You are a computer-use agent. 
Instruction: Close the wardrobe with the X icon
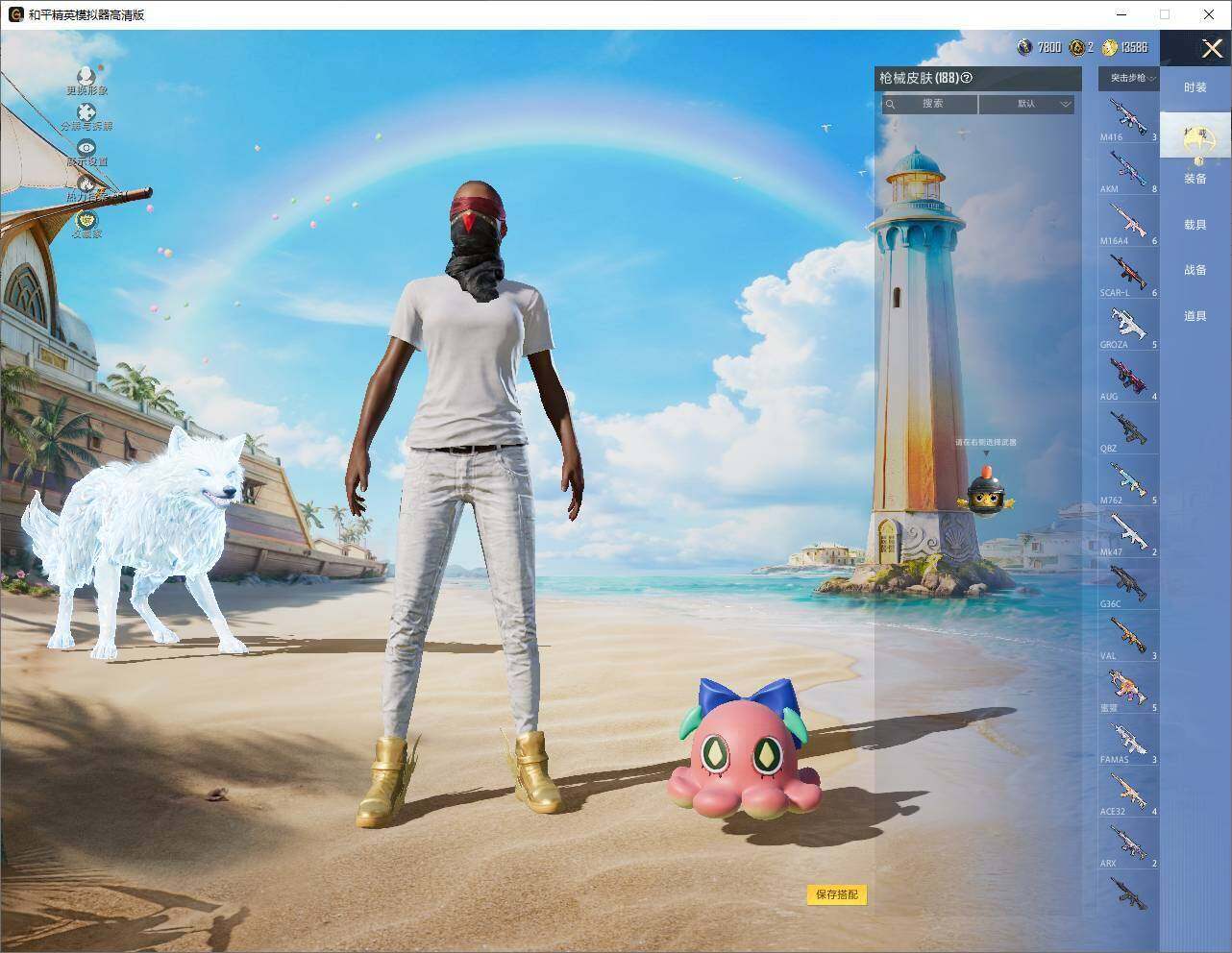1213,48
